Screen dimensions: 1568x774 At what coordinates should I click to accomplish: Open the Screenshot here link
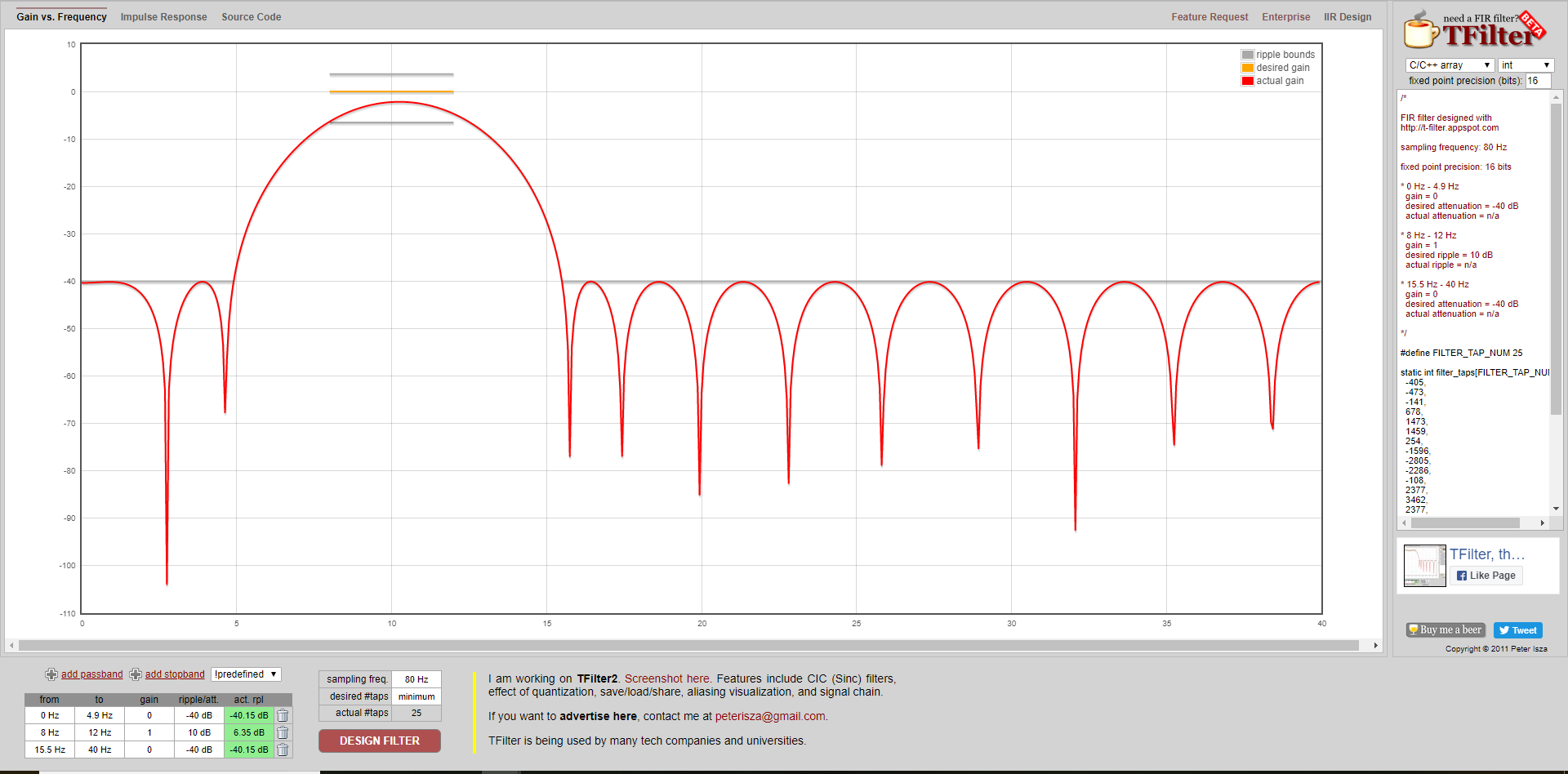[x=666, y=678]
